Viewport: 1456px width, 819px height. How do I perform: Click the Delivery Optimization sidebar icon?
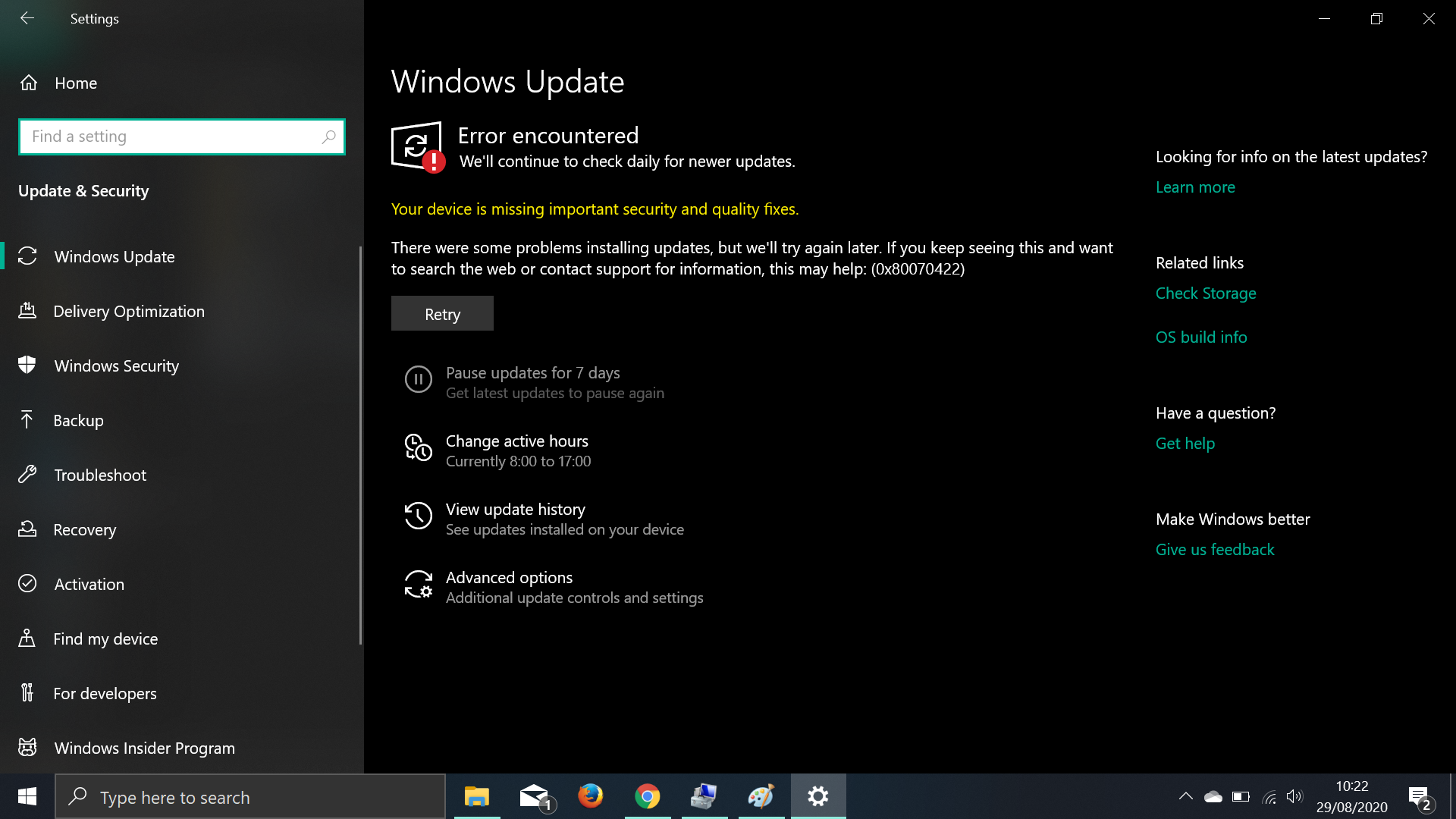(x=27, y=310)
